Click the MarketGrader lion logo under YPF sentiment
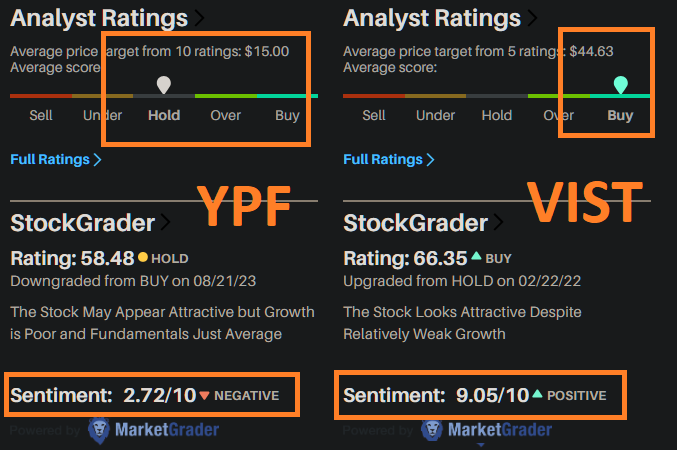The width and height of the screenshot is (677, 450). click(x=99, y=430)
